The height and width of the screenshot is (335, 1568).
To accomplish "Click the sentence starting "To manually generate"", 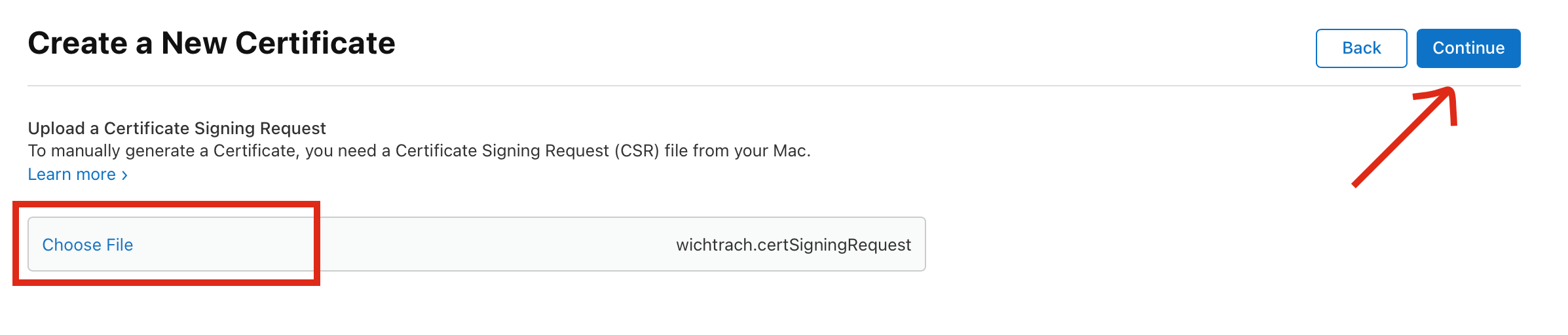I will pyautogui.click(x=419, y=151).
